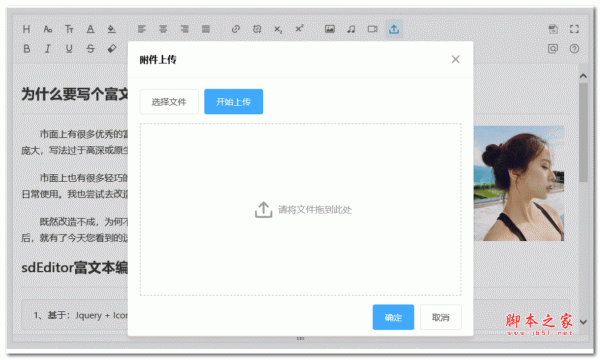Align text right
This screenshot has height=360, width=600.
(184, 29)
